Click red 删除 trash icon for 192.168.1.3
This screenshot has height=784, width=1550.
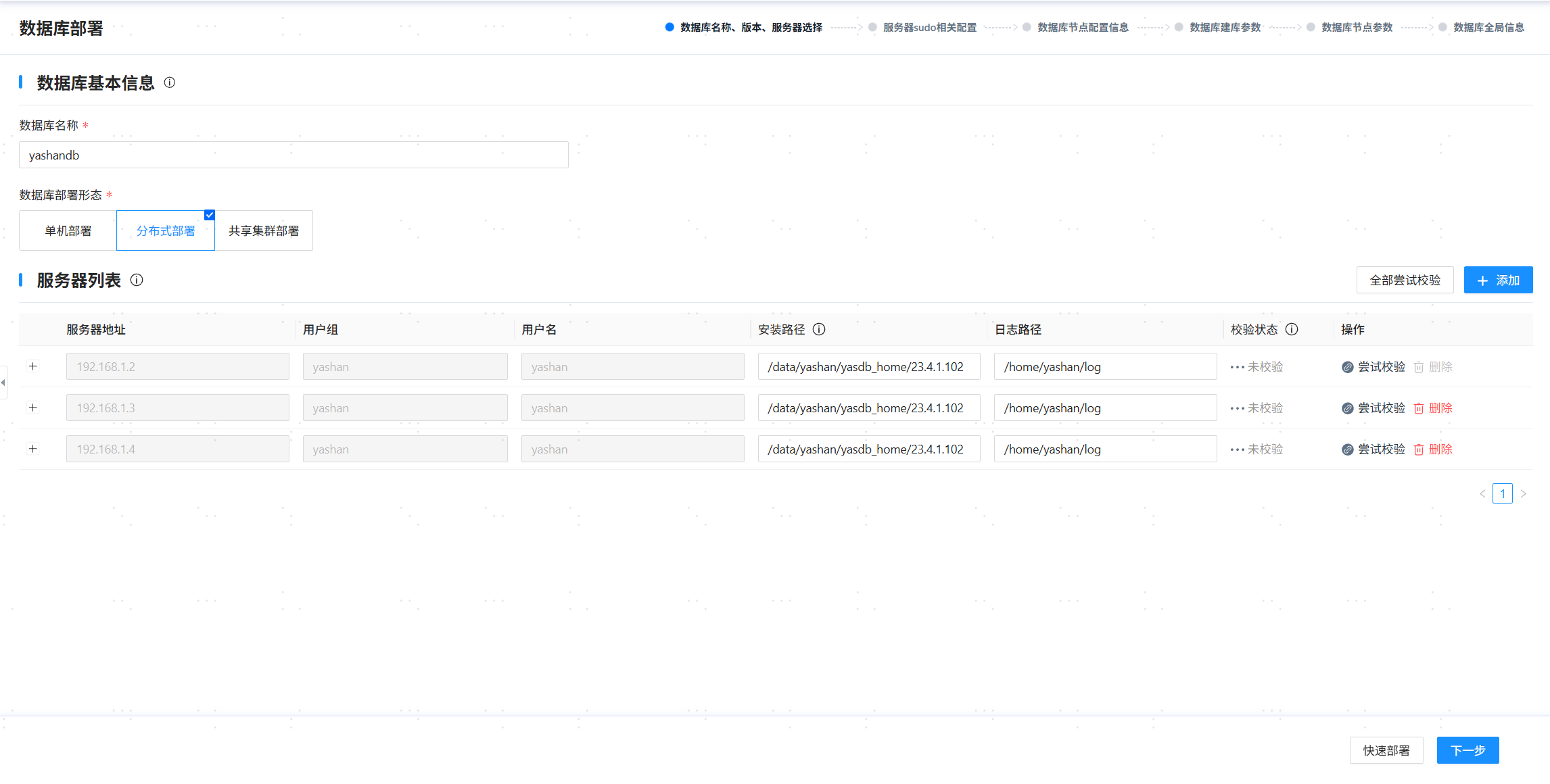(1419, 408)
